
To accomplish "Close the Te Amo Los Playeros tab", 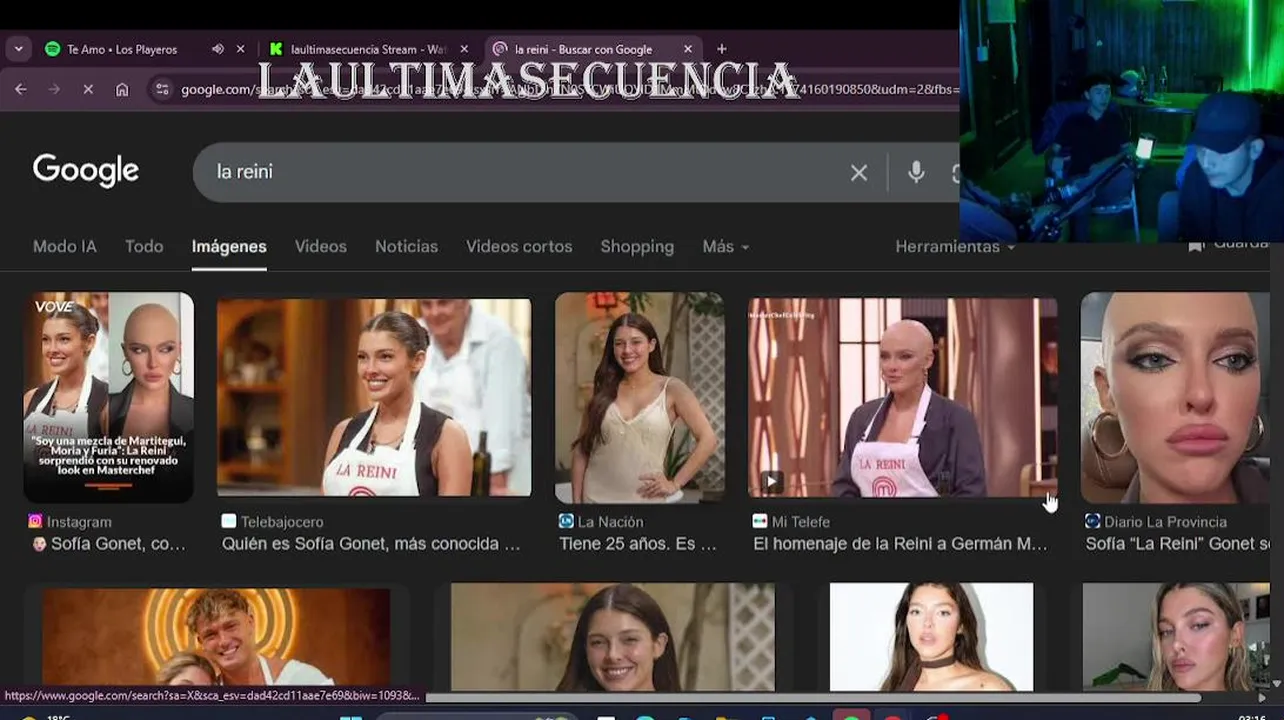I will tap(240, 49).
